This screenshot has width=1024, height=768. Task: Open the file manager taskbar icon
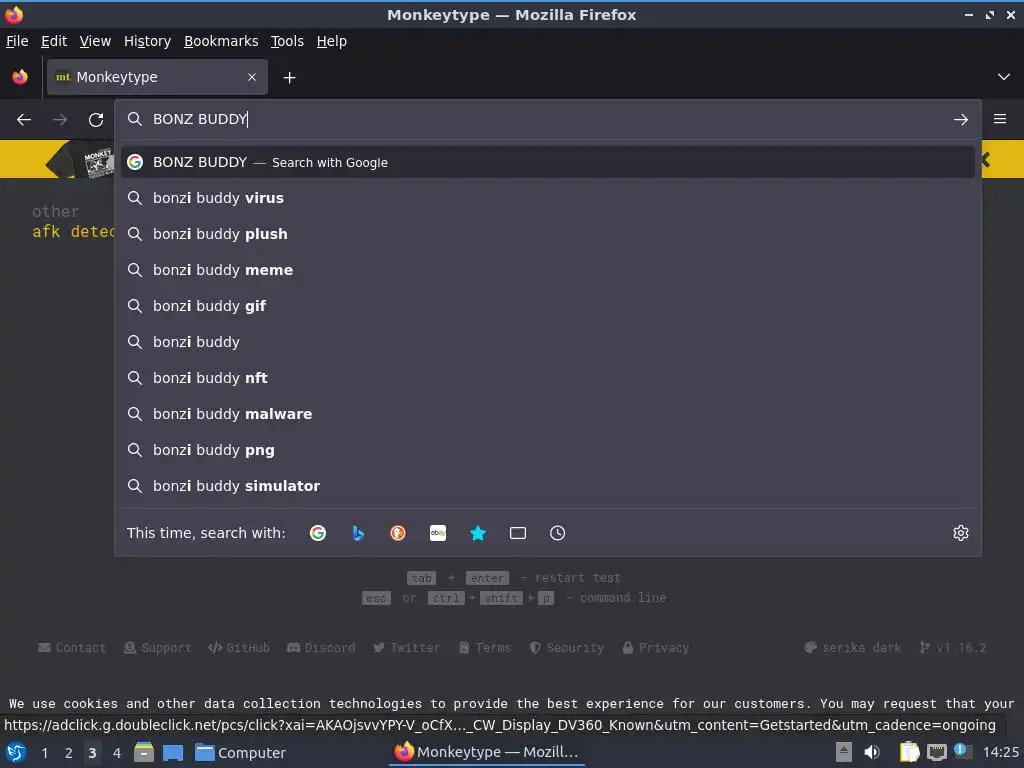tap(144, 752)
